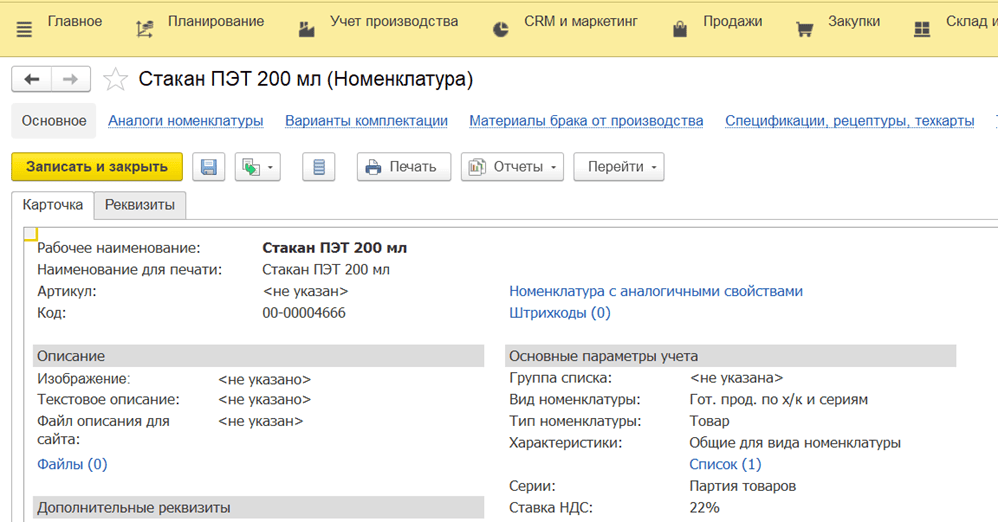998x522 pixels.
Task: Open the Список (1) characteristics link
Action: click(725, 464)
